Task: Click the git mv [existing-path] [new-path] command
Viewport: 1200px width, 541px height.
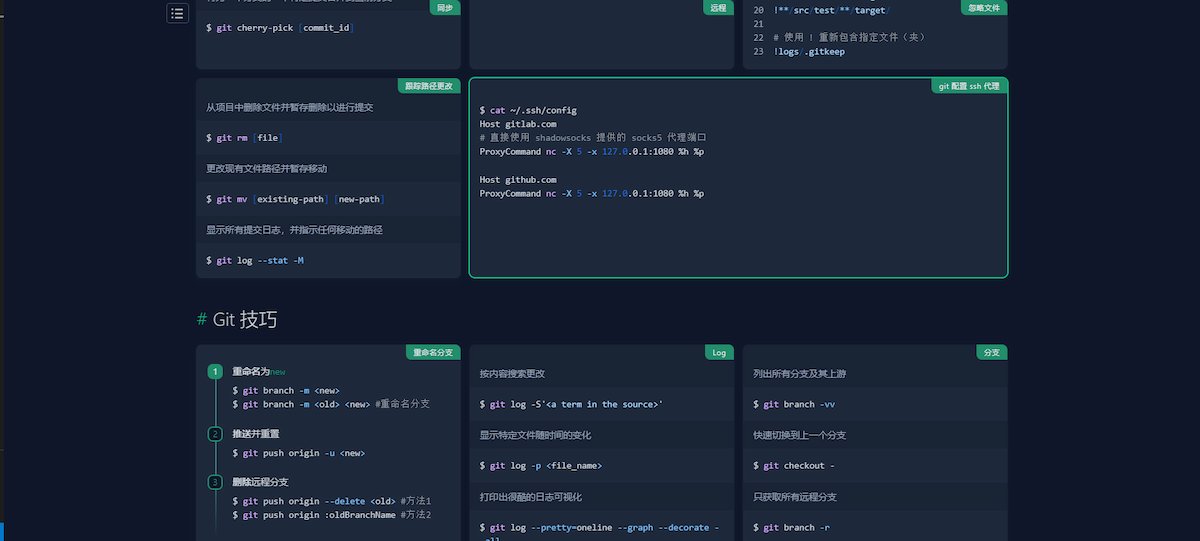Action: [295, 200]
